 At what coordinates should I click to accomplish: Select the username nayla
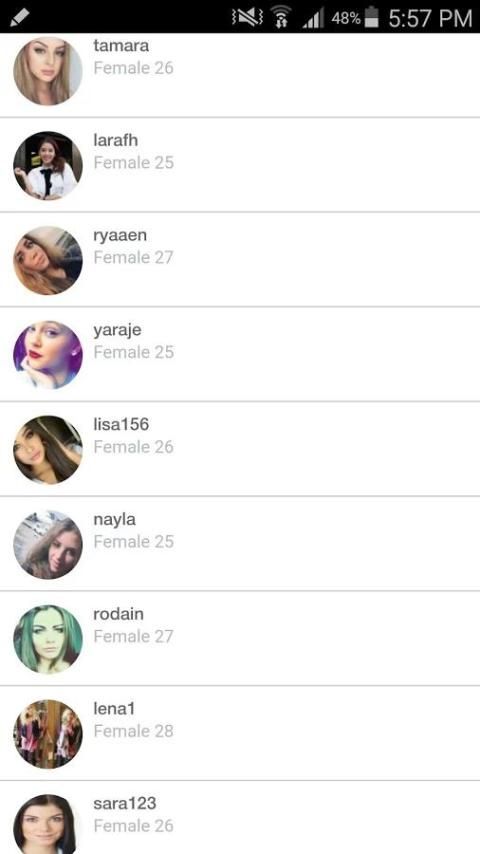coord(114,520)
